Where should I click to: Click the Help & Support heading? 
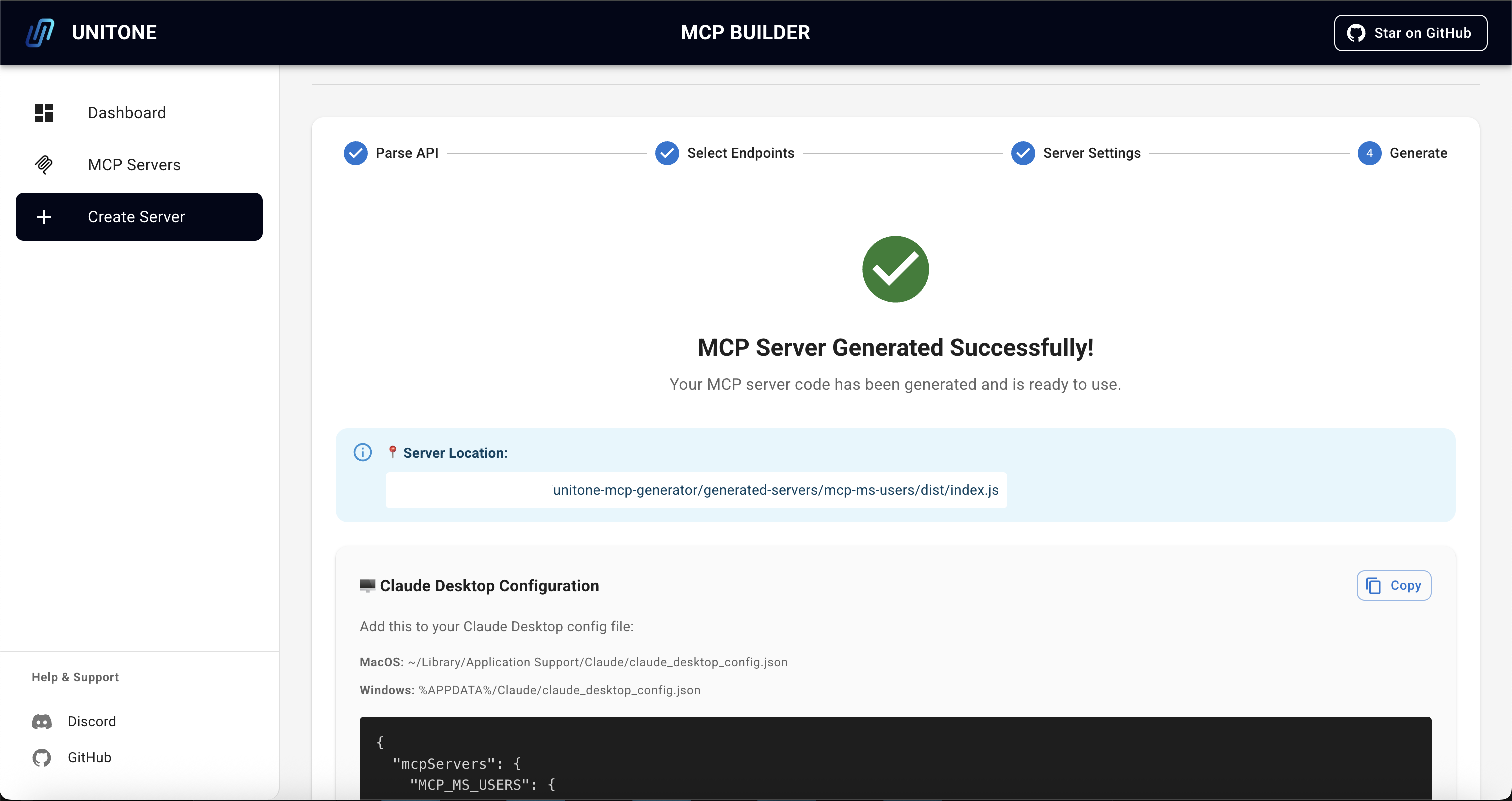coord(75,677)
